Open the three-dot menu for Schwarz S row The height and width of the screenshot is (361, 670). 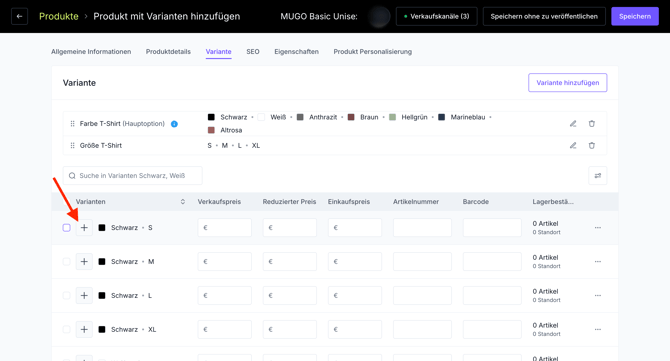pyautogui.click(x=598, y=228)
